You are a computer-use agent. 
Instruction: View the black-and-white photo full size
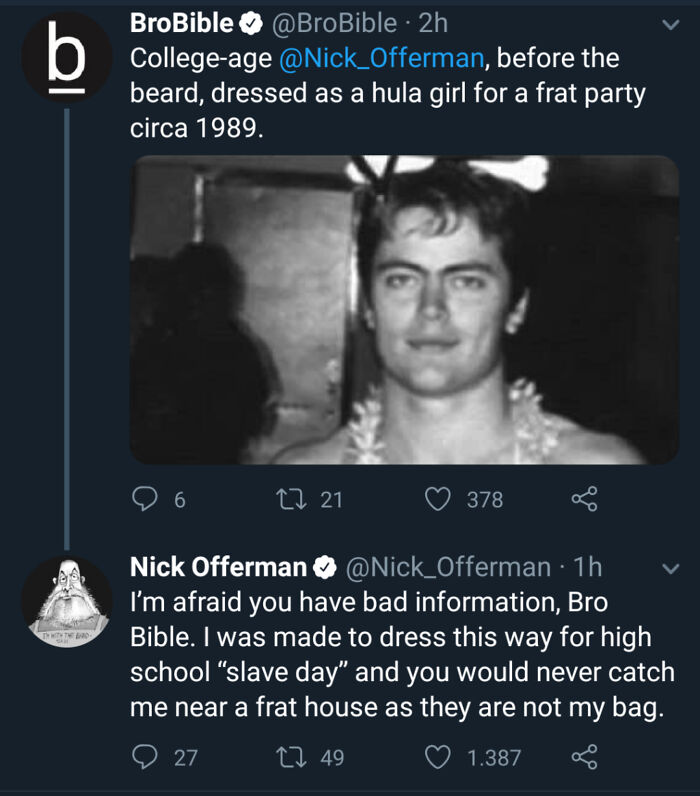[405, 310]
